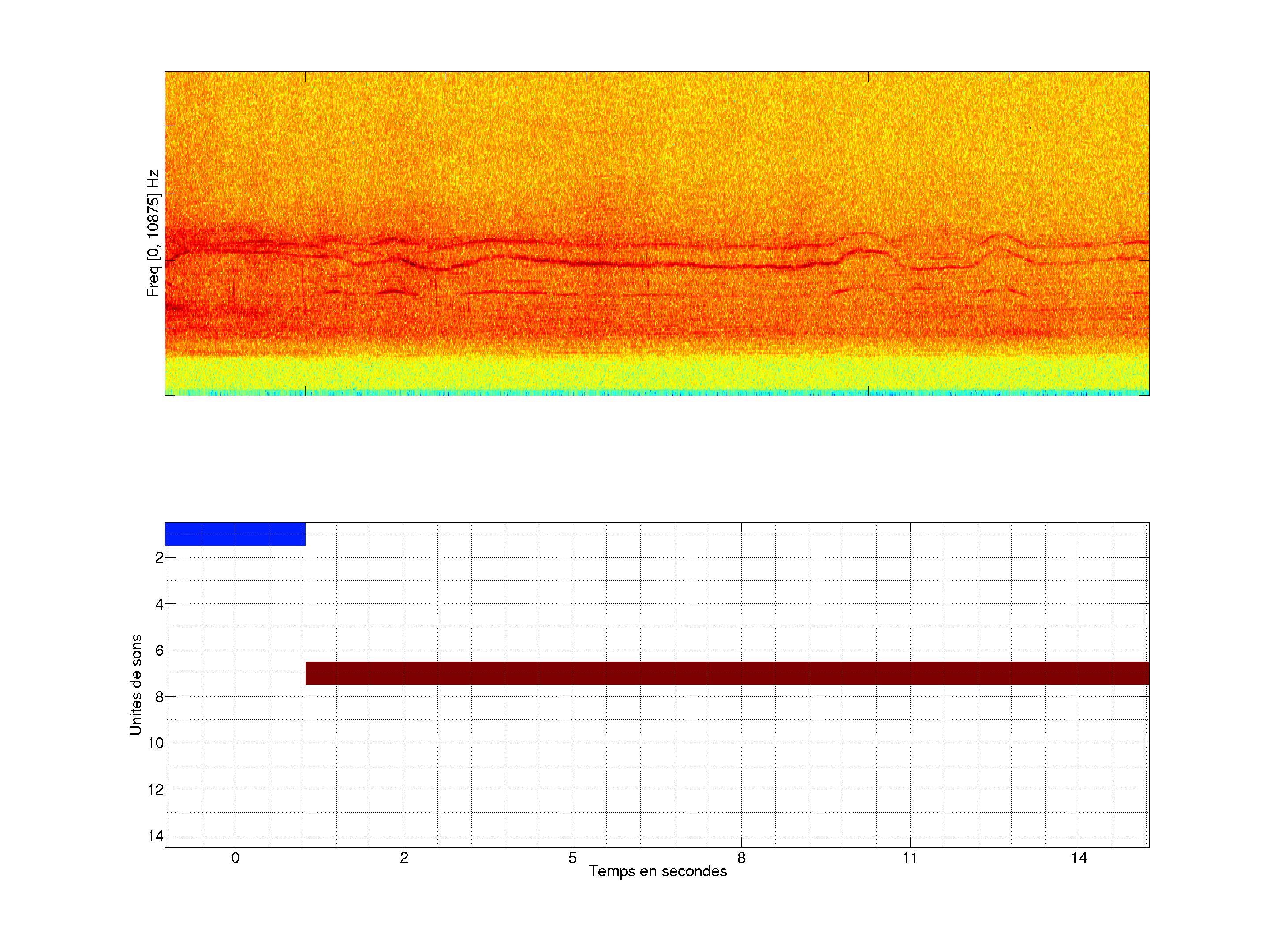Click x-axis tick label 0

click(235, 858)
